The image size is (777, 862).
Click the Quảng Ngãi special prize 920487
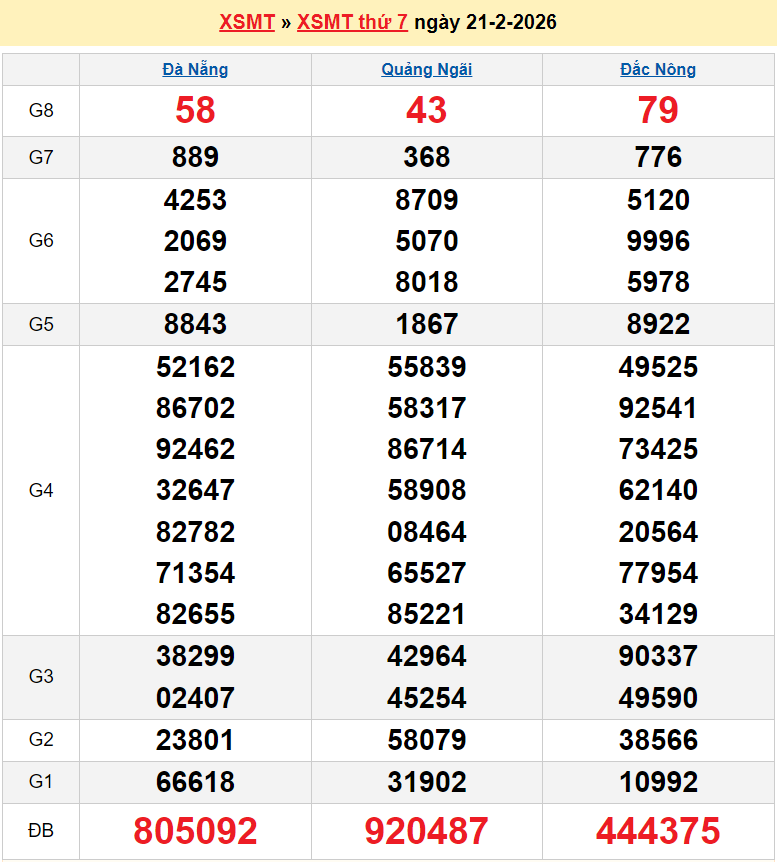[x=427, y=831]
